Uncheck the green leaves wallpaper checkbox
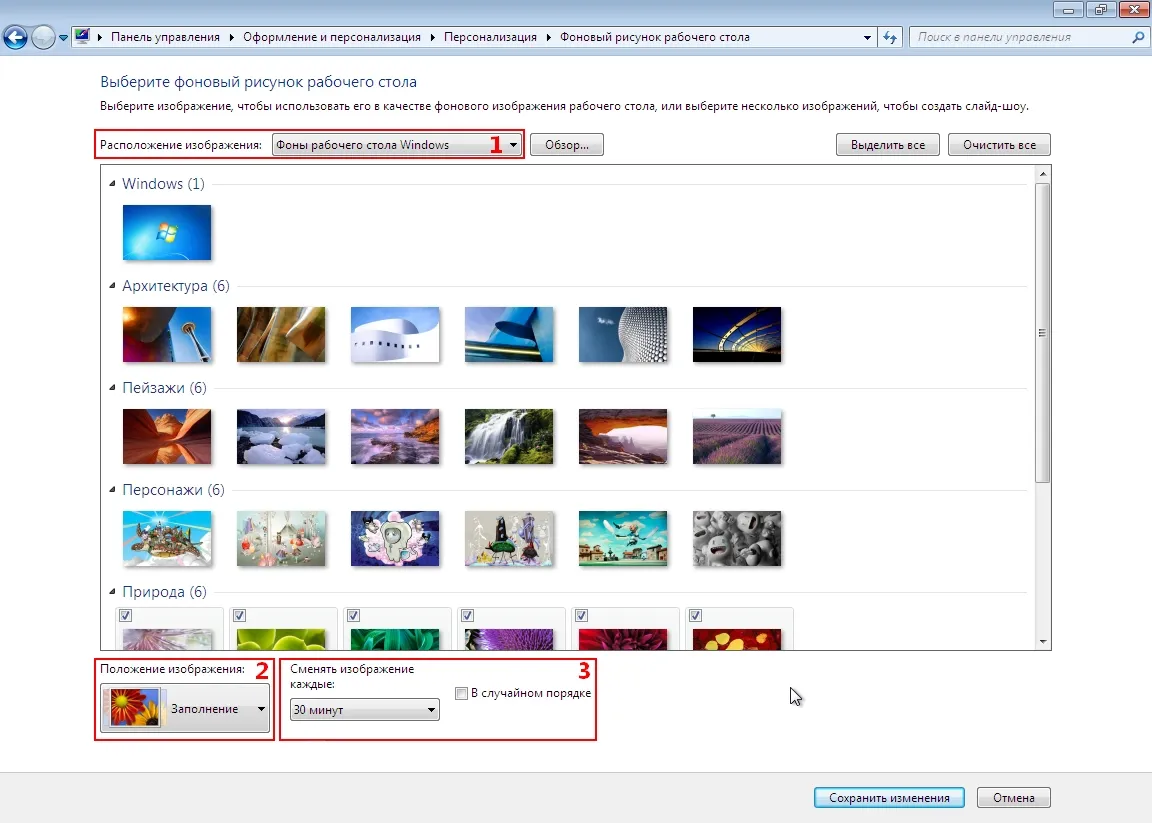This screenshot has width=1152, height=823. [240, 616]
